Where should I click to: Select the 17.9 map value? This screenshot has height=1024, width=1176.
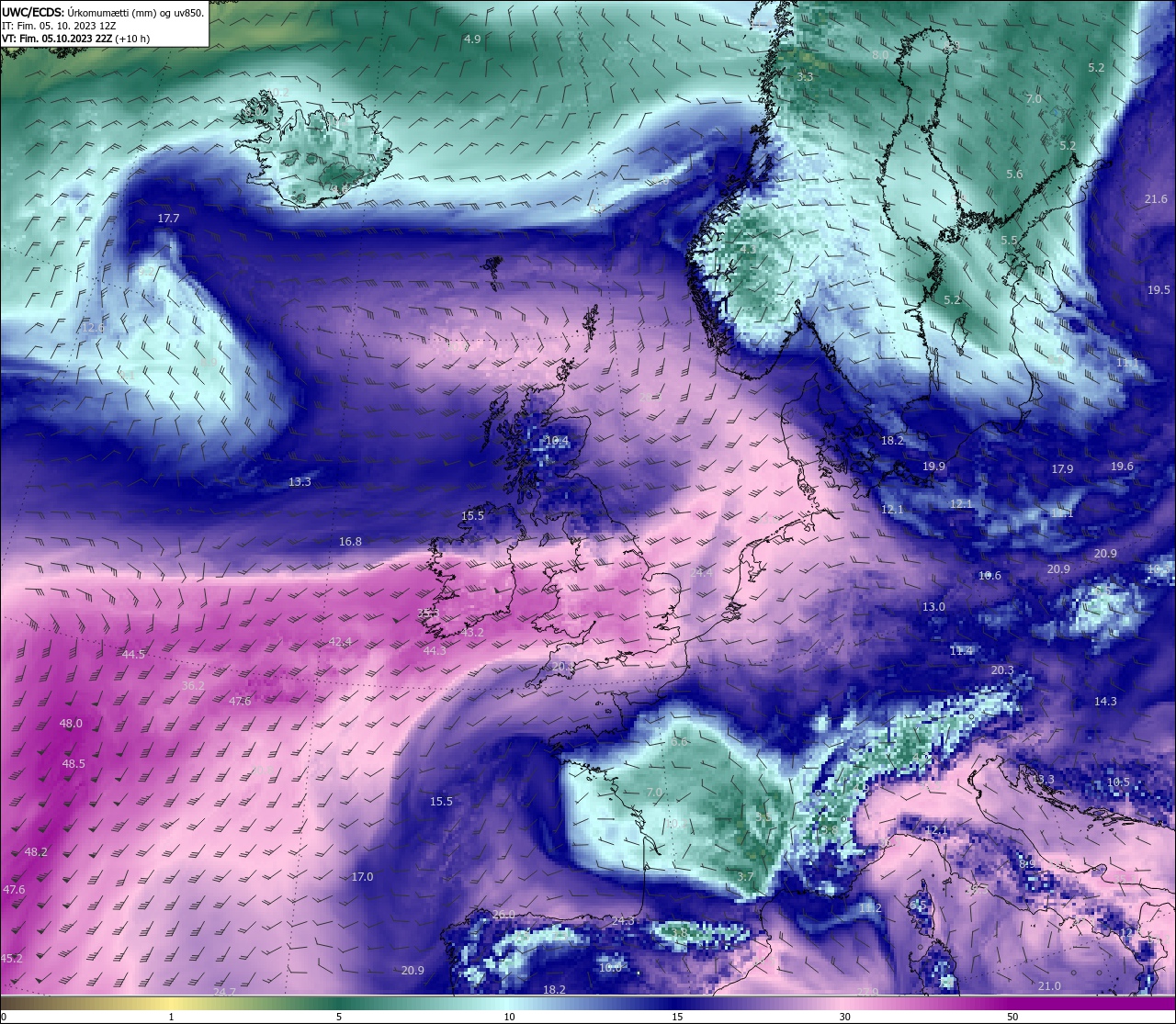click(1062, 469)
